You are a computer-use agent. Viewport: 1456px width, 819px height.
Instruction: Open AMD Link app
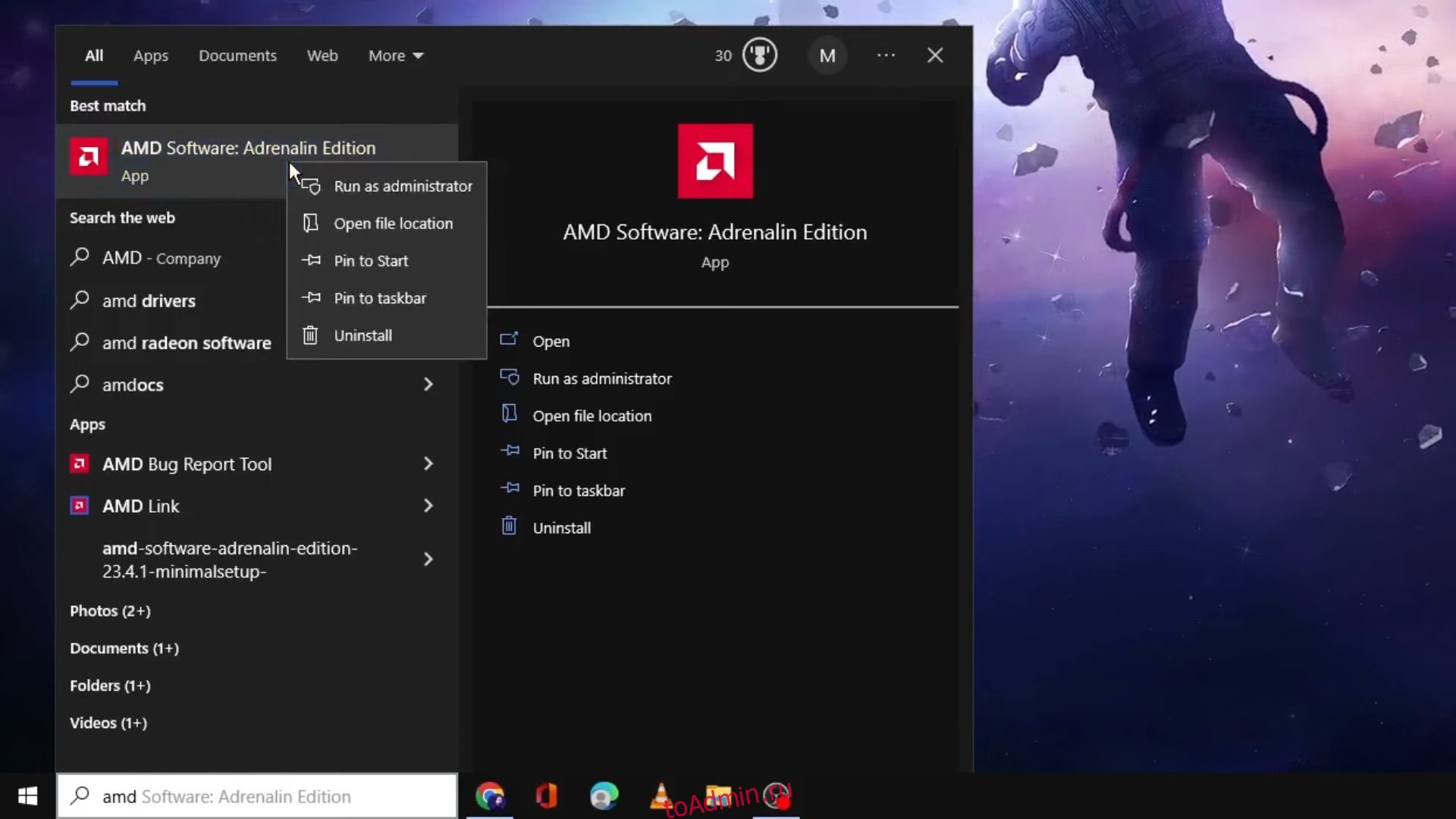tap(141, 505)
